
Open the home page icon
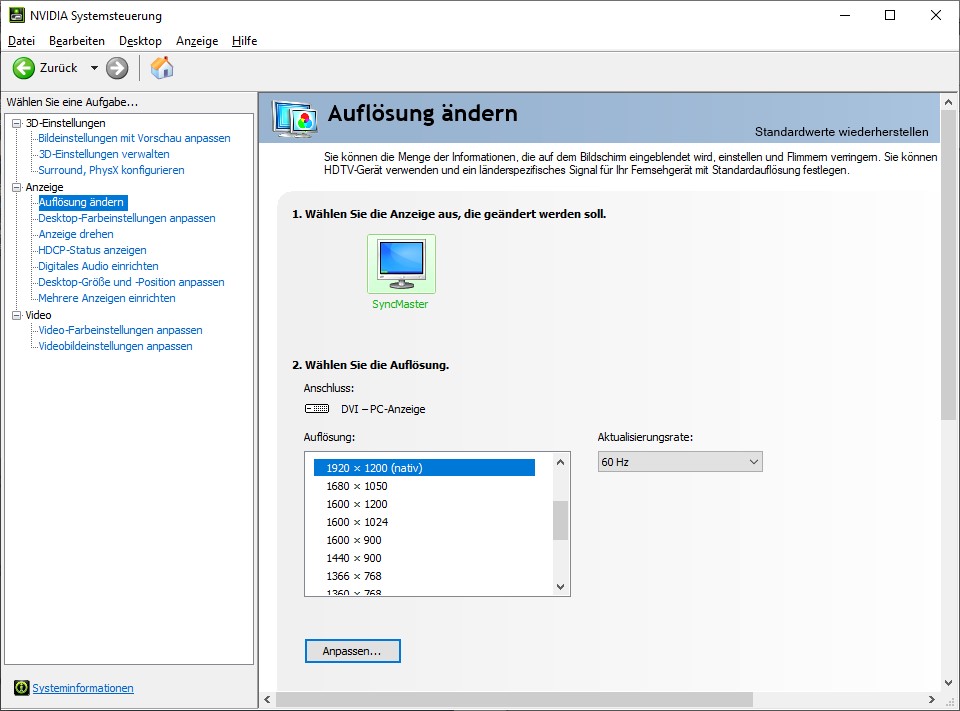click(162, 67)
